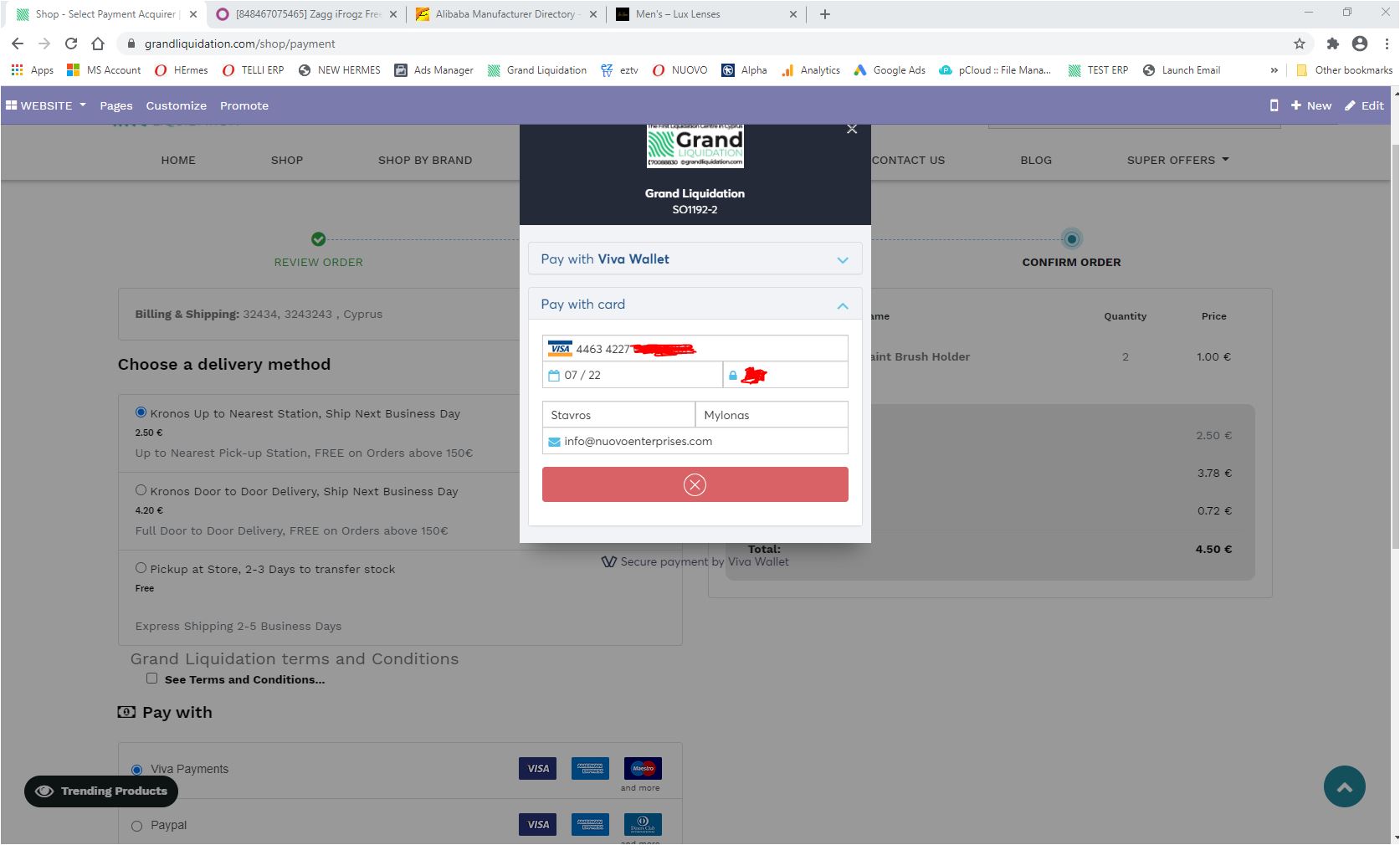Open the WEBSITE dropdown menu
This screenshot has height=845, width=1400.
coord(46,105)
